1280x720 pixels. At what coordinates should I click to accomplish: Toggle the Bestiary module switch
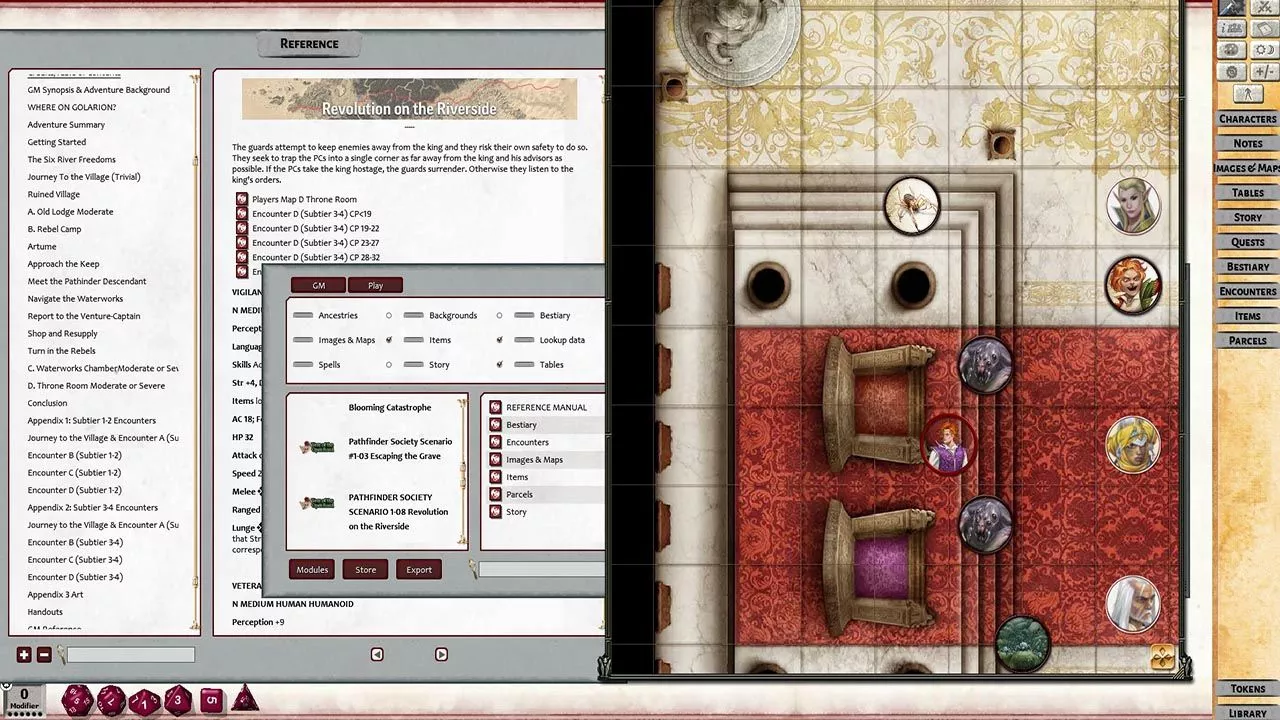(x=524, y=316)
